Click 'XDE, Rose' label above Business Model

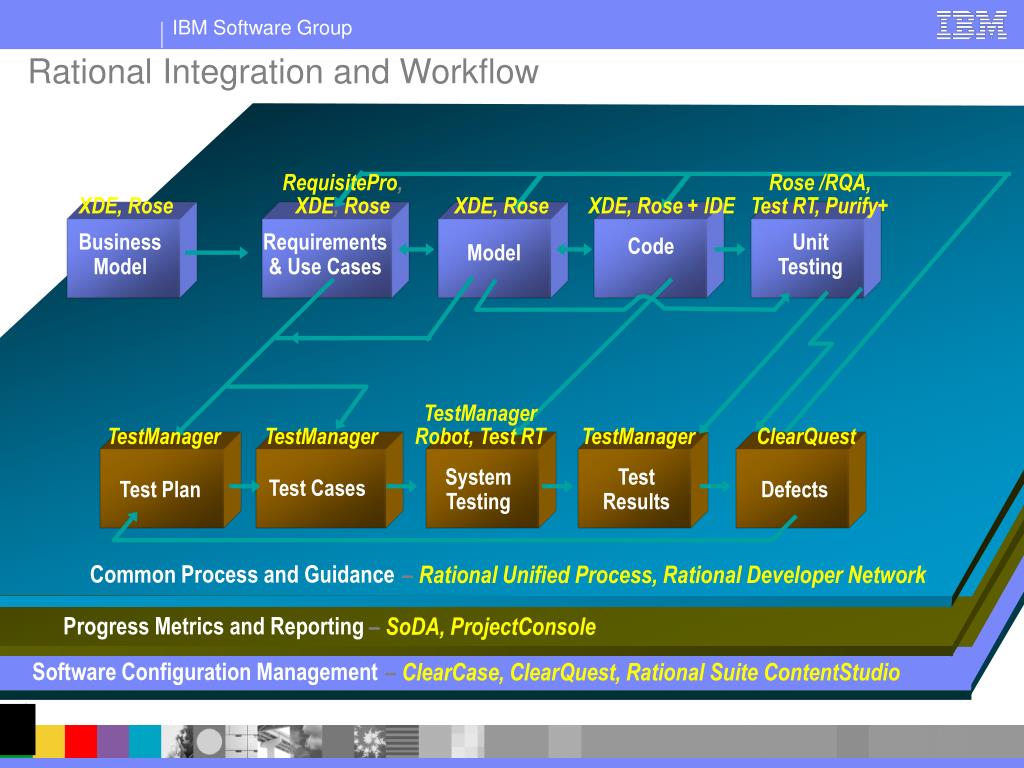(x=126, y=206)
